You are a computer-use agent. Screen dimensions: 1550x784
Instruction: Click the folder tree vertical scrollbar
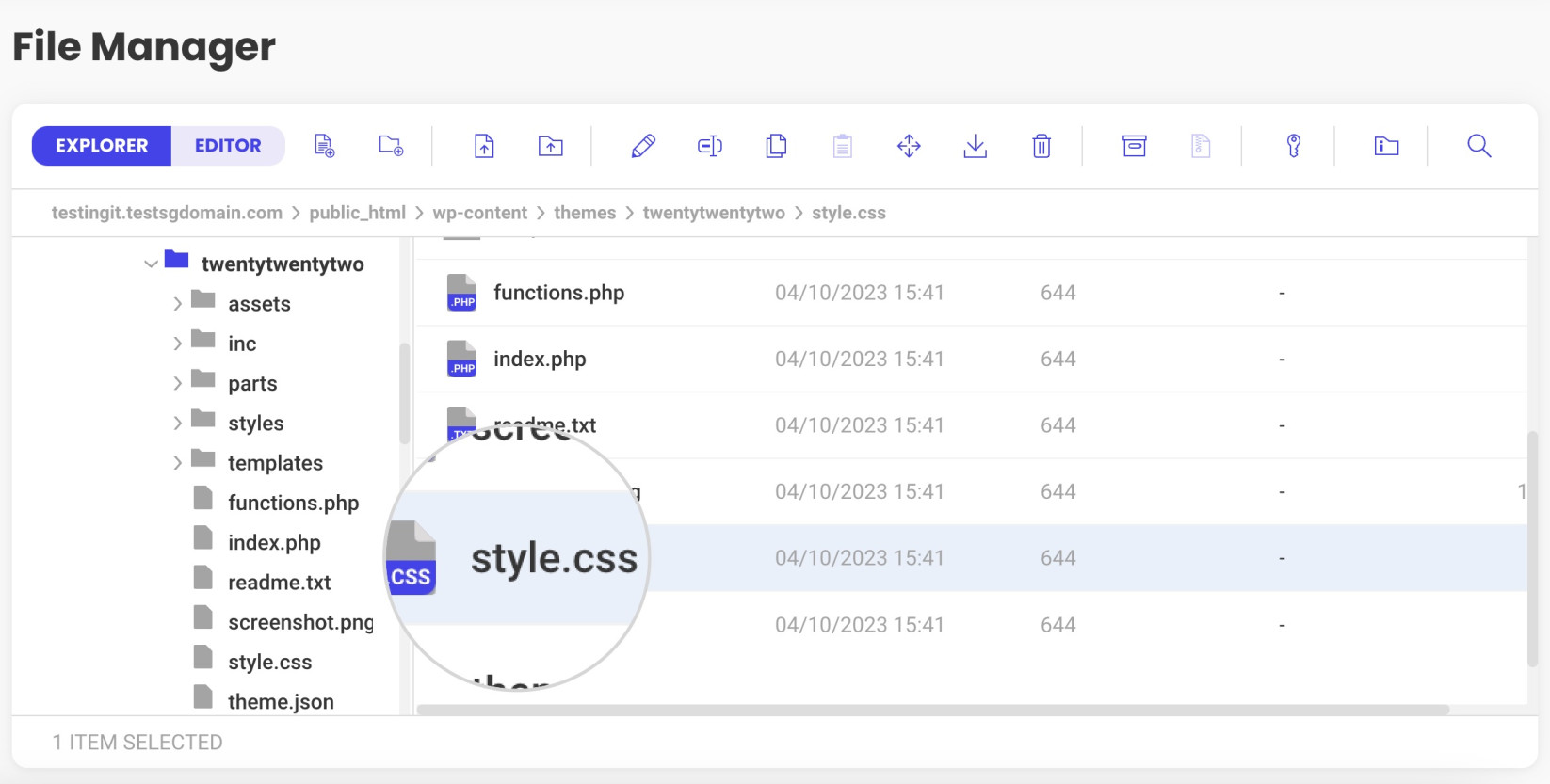[405, 392]
